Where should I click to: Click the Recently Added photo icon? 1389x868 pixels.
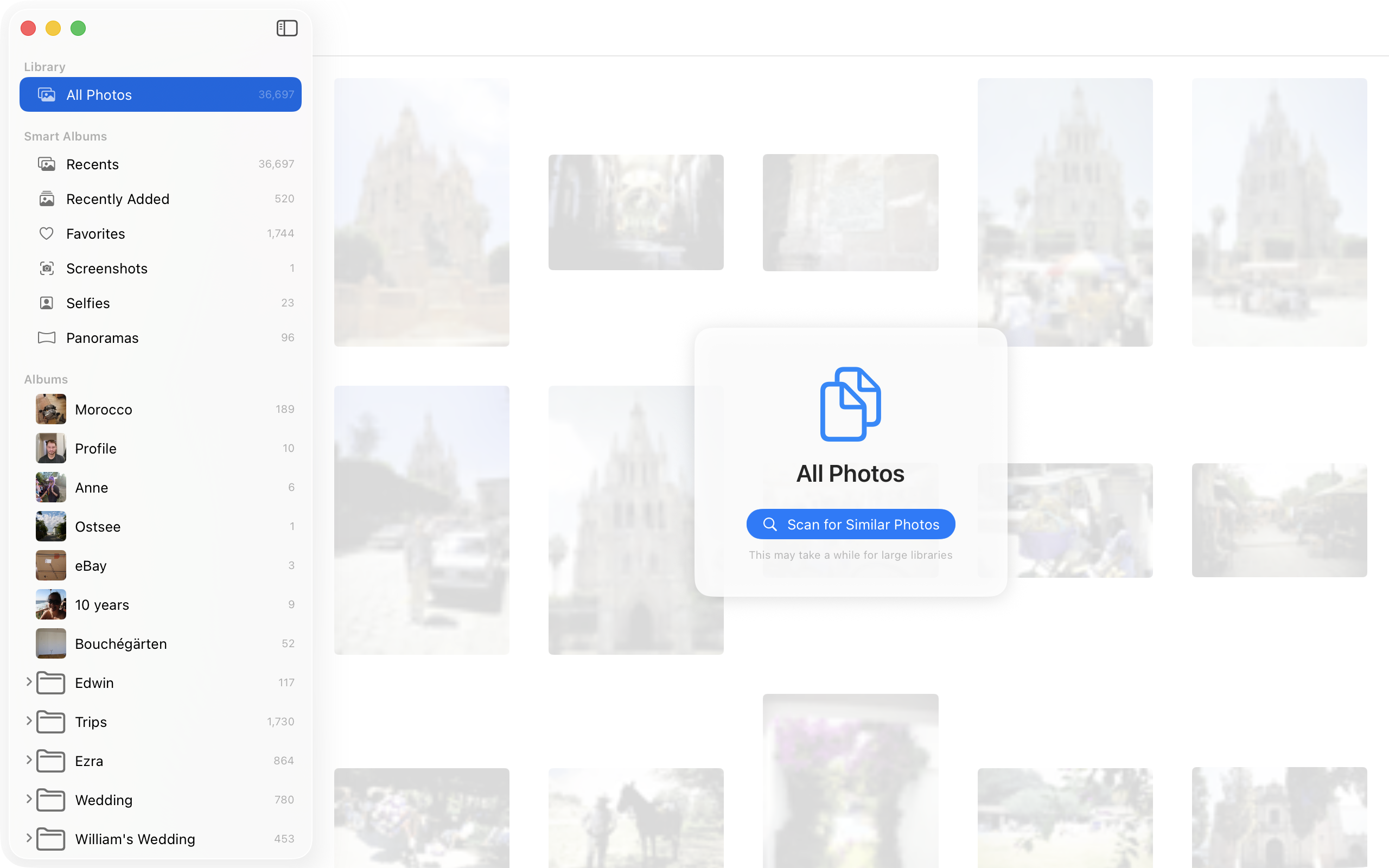click(48, 199)
